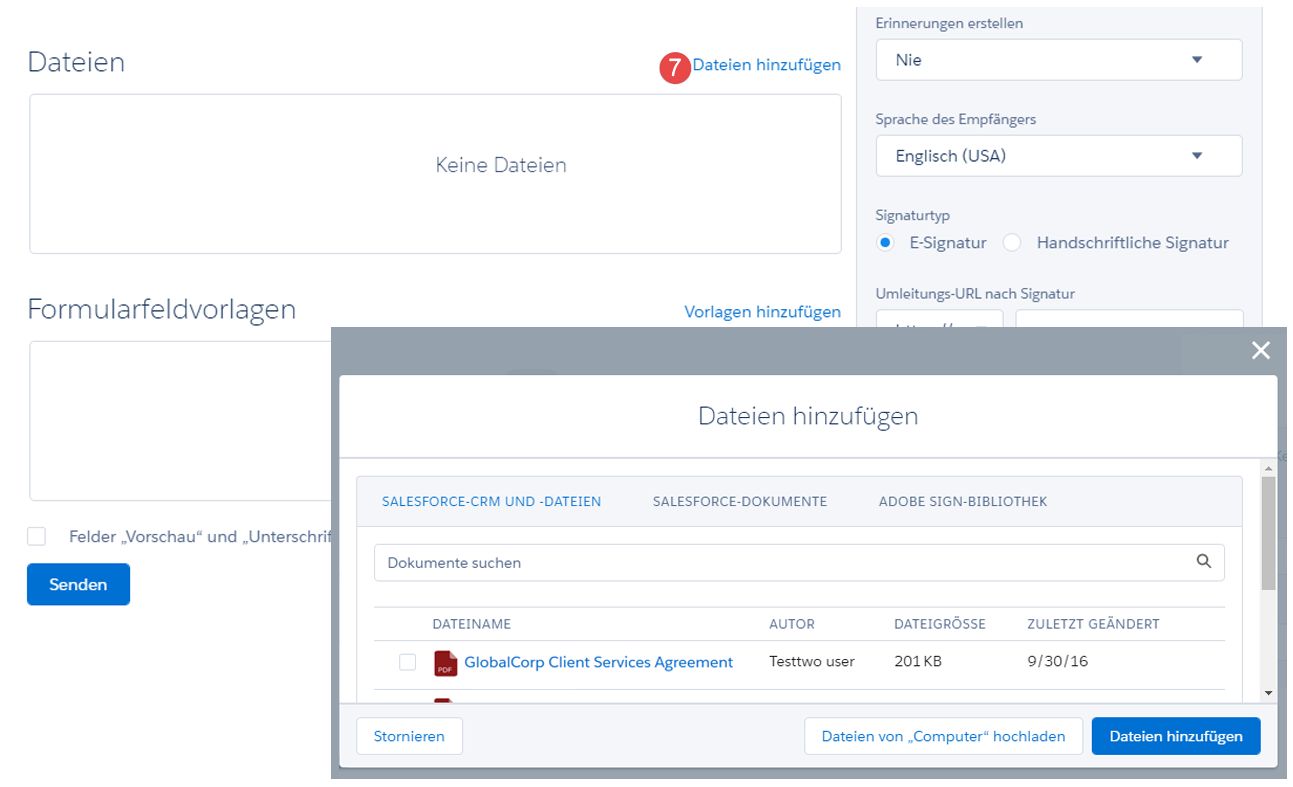Click the Dateigrösse column header
Viewport: 1293px width, 787px height.
coord(940,624)
